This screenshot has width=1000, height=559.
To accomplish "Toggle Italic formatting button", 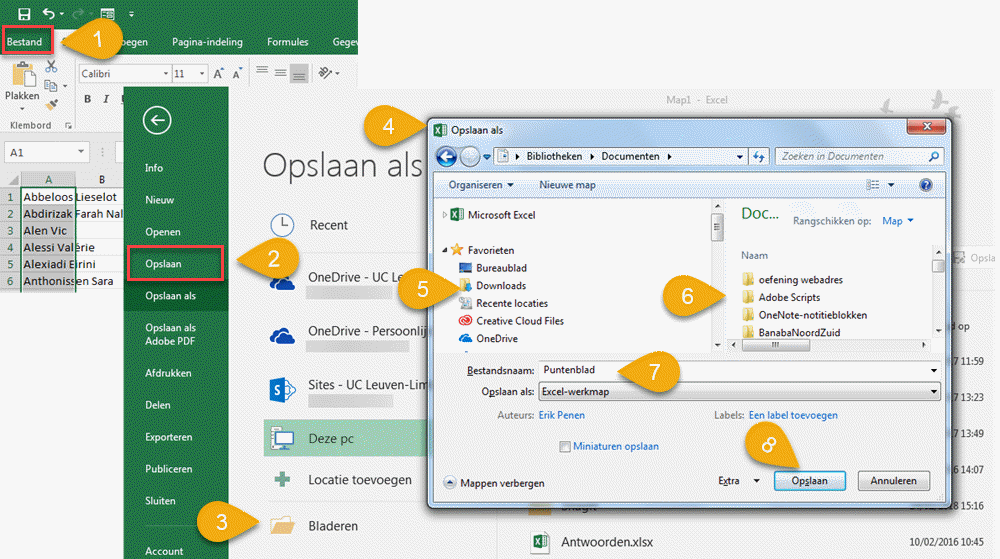I will point(106,99).
